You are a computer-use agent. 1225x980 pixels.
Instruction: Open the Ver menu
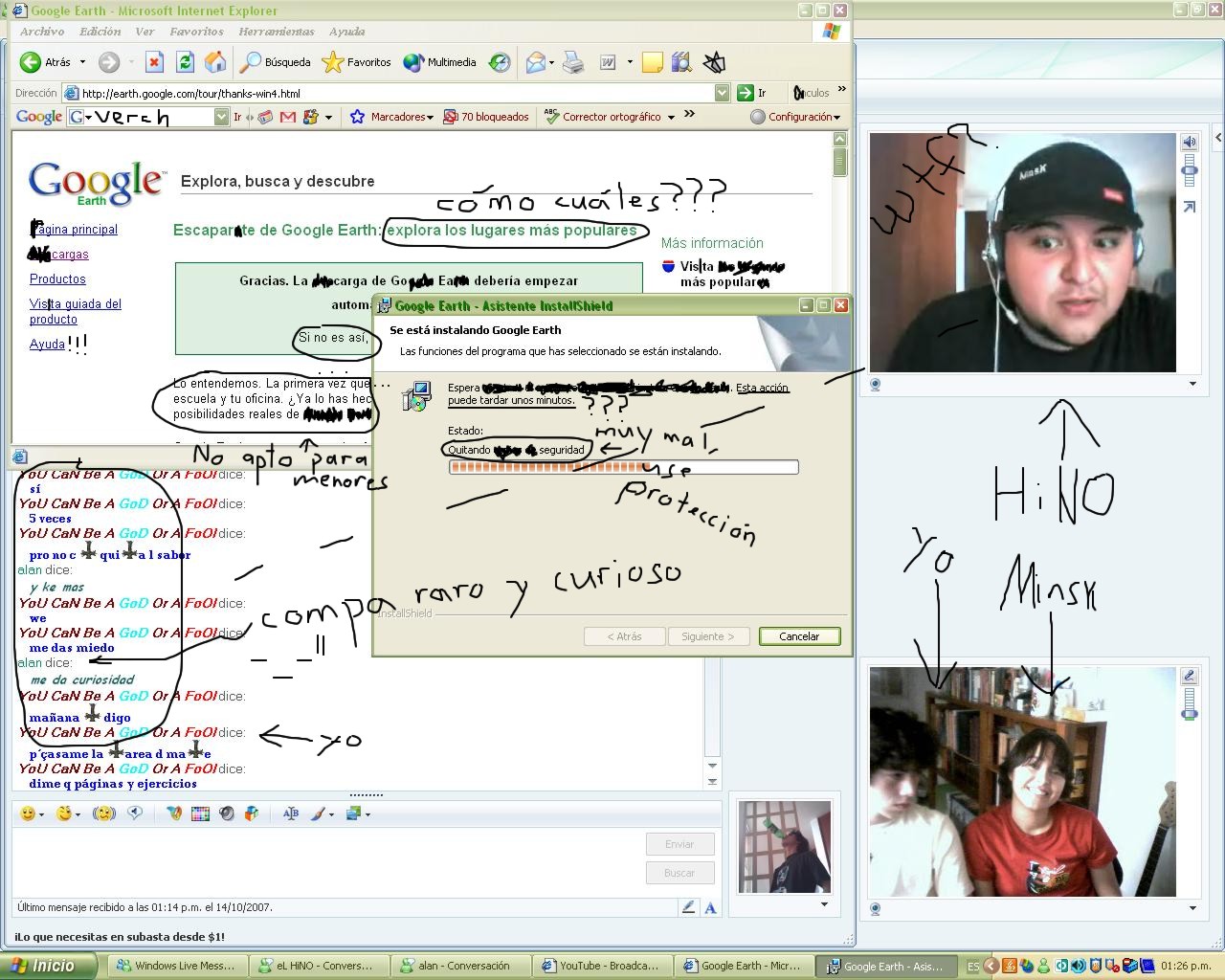click(145, 32)
